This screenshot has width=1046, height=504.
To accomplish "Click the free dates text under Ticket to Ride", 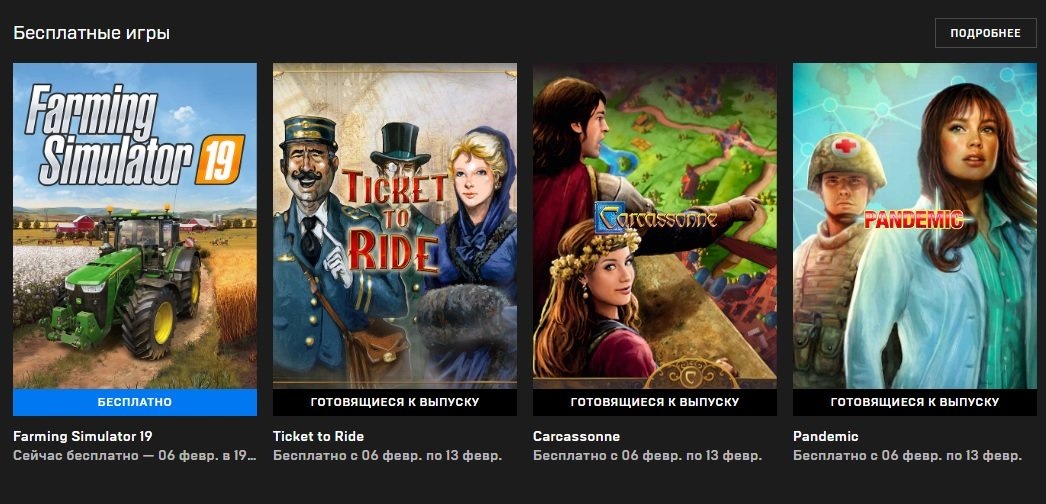I will click(387, 457).
